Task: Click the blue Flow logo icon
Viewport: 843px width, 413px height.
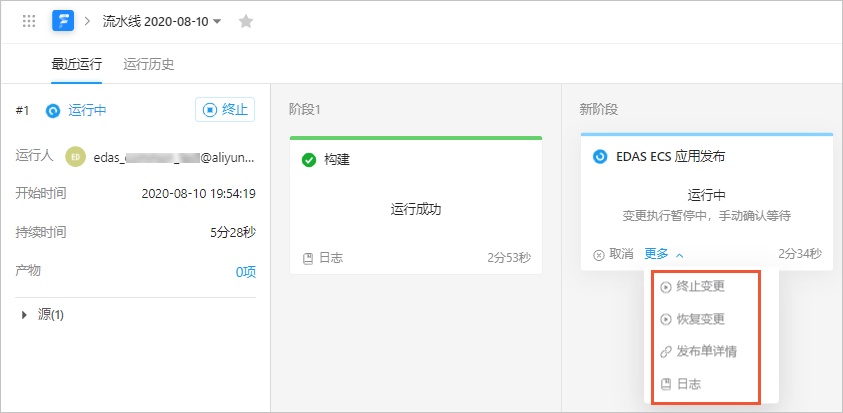Action: tap(63, 22)
